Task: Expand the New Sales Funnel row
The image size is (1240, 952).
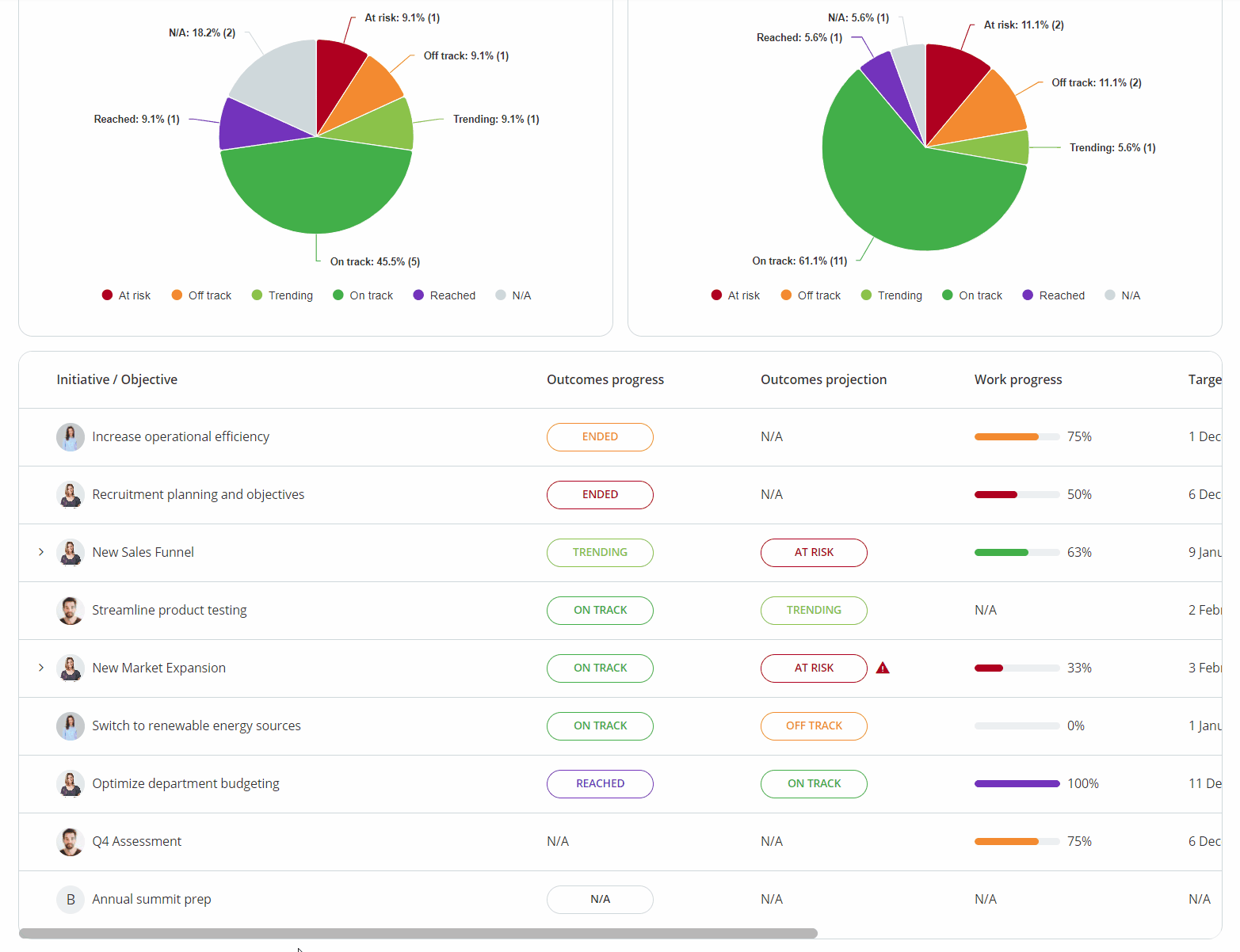Action: click(x=40, y=552)
